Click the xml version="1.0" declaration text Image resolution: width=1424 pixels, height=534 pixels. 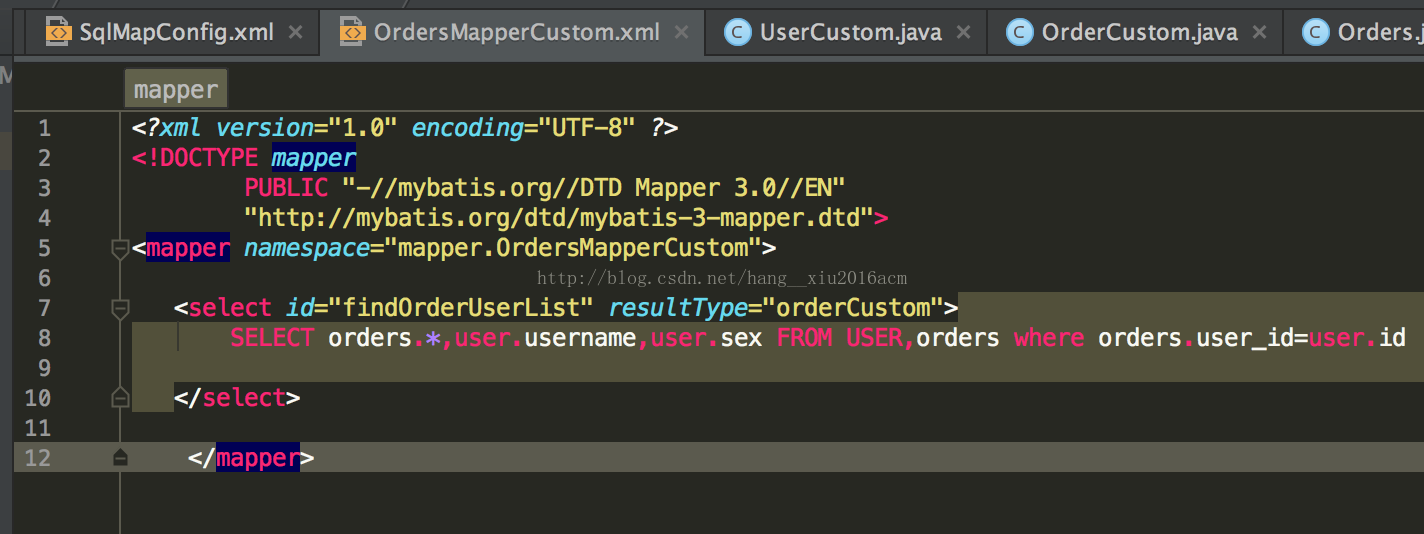coord(279,128)
